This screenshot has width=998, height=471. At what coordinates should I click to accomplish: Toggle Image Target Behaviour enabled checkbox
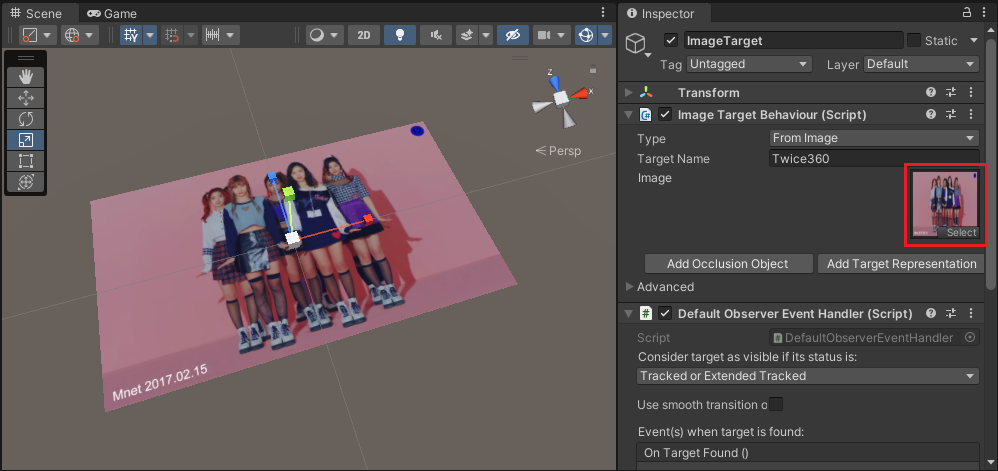(x=665, y=115)
